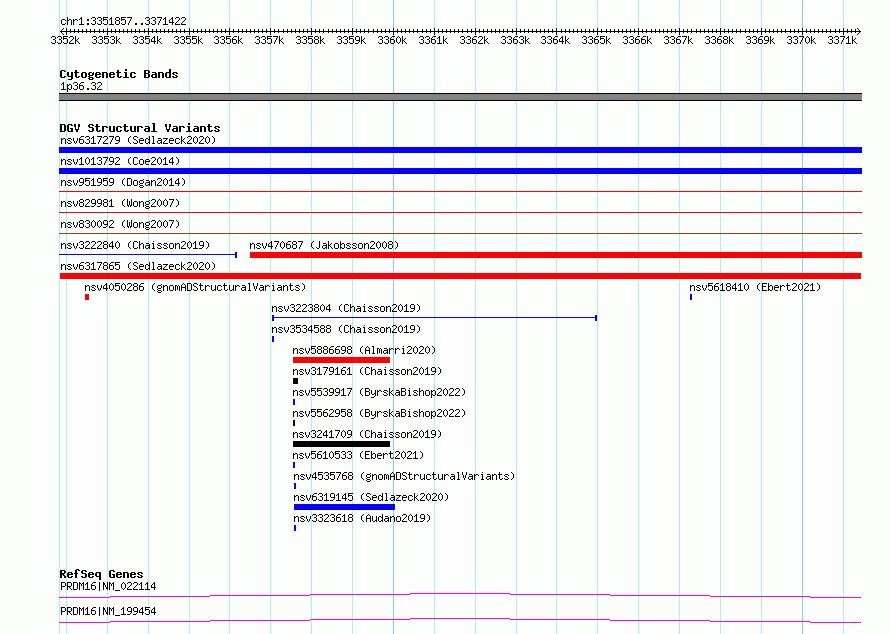This screenshot has width=890, height=634.
Task: Click the nsv951959 (Dogan2014) label
Action: click(x=123, y=182)
